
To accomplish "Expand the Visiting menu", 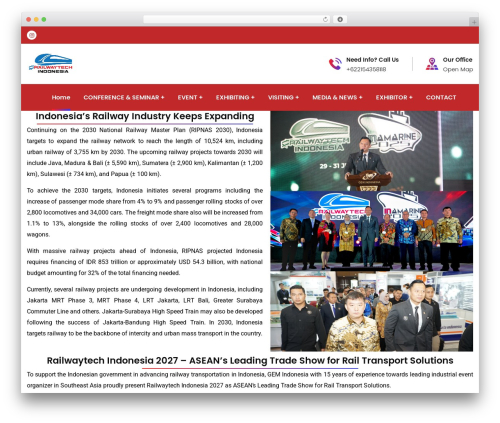I will click(283, 97).
